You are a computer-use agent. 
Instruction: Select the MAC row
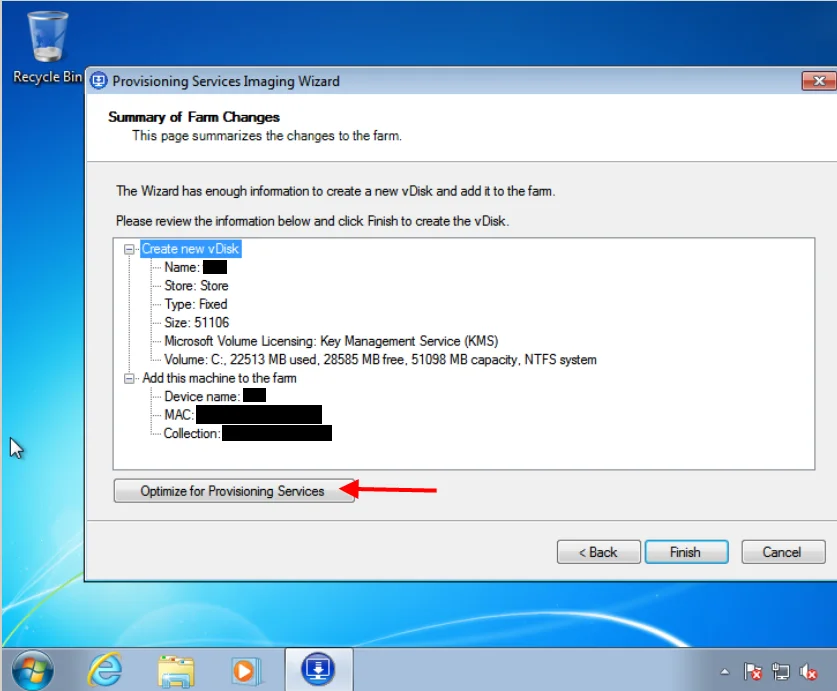click(x=242, y=415)
